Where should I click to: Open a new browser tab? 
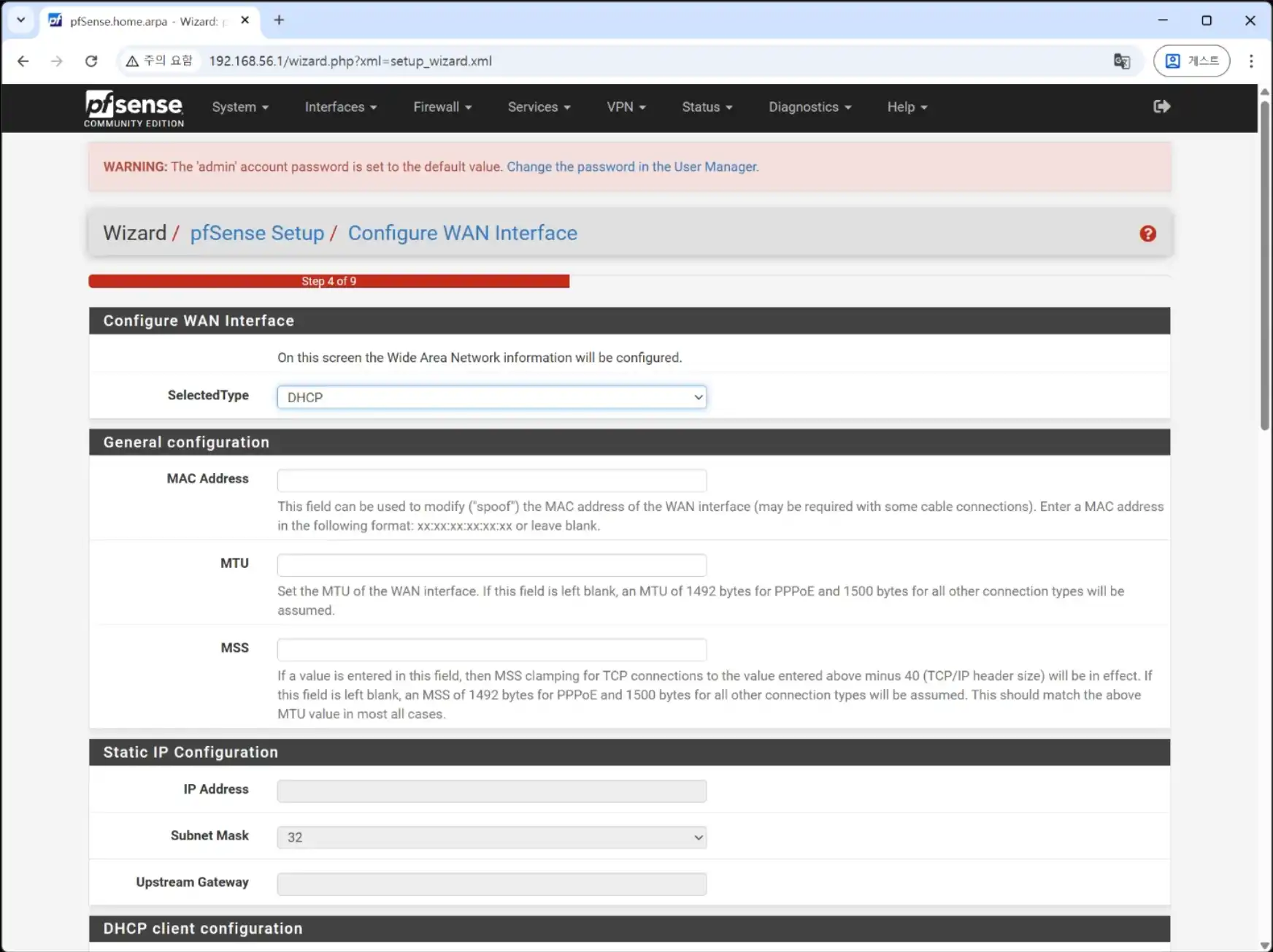(279, 20)
